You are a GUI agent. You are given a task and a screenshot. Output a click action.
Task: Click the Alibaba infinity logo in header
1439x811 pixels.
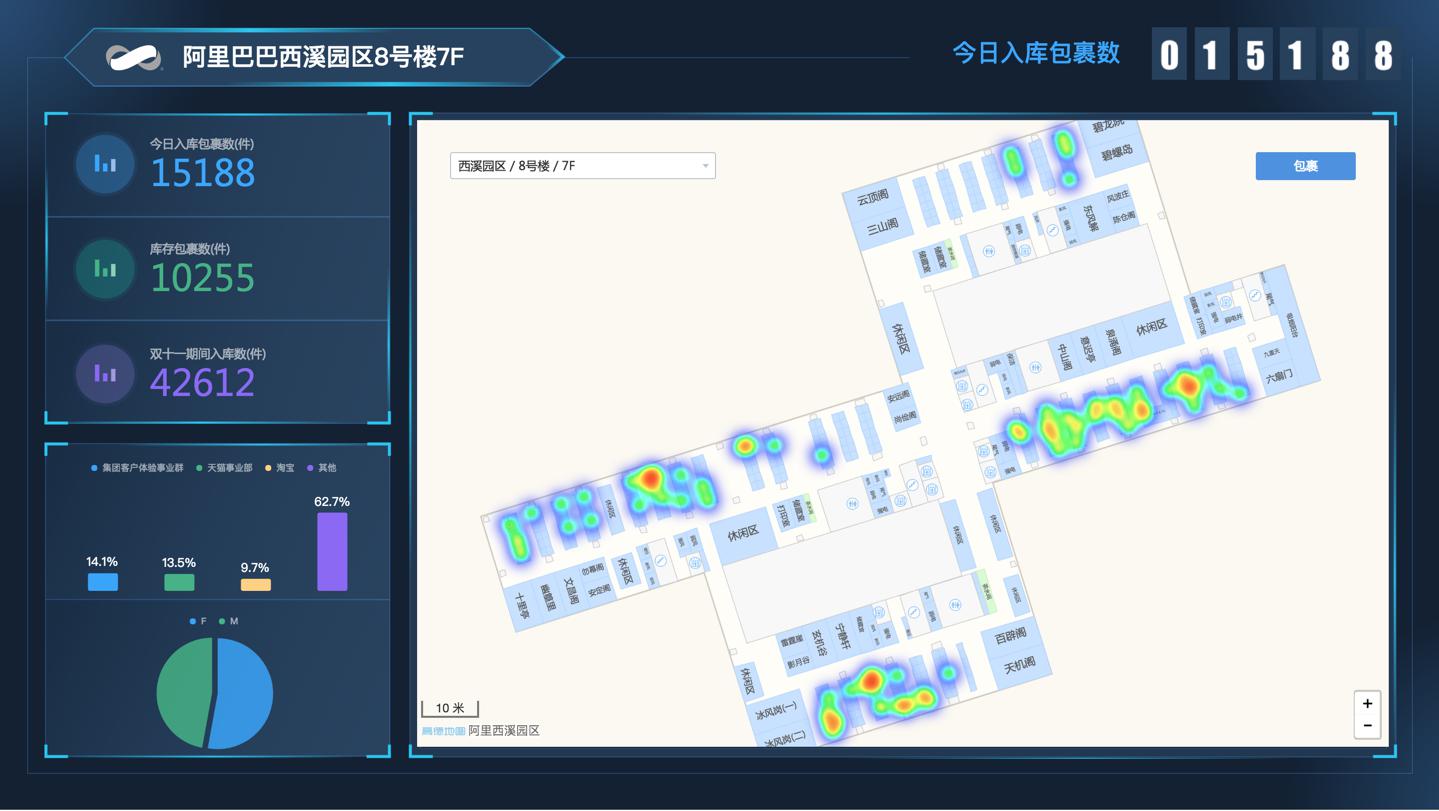point(134,57)
